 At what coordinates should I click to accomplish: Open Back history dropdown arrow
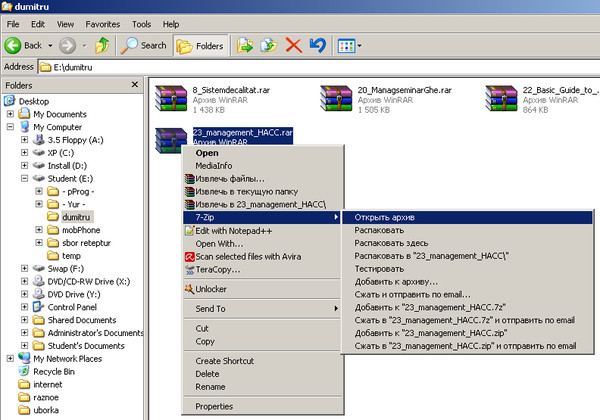(x=50, y=46)
